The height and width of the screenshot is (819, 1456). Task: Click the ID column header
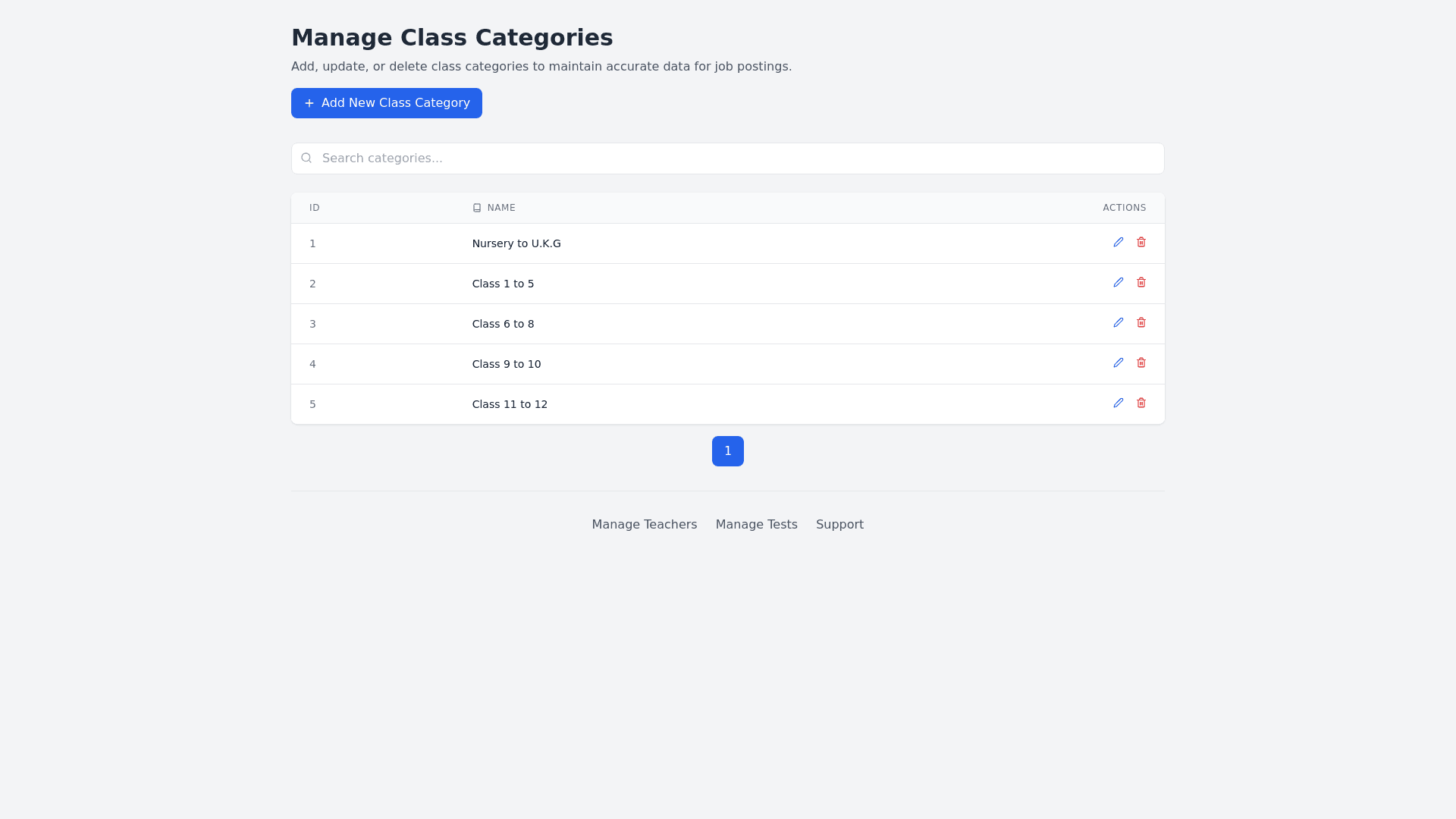tap(314, 208)
